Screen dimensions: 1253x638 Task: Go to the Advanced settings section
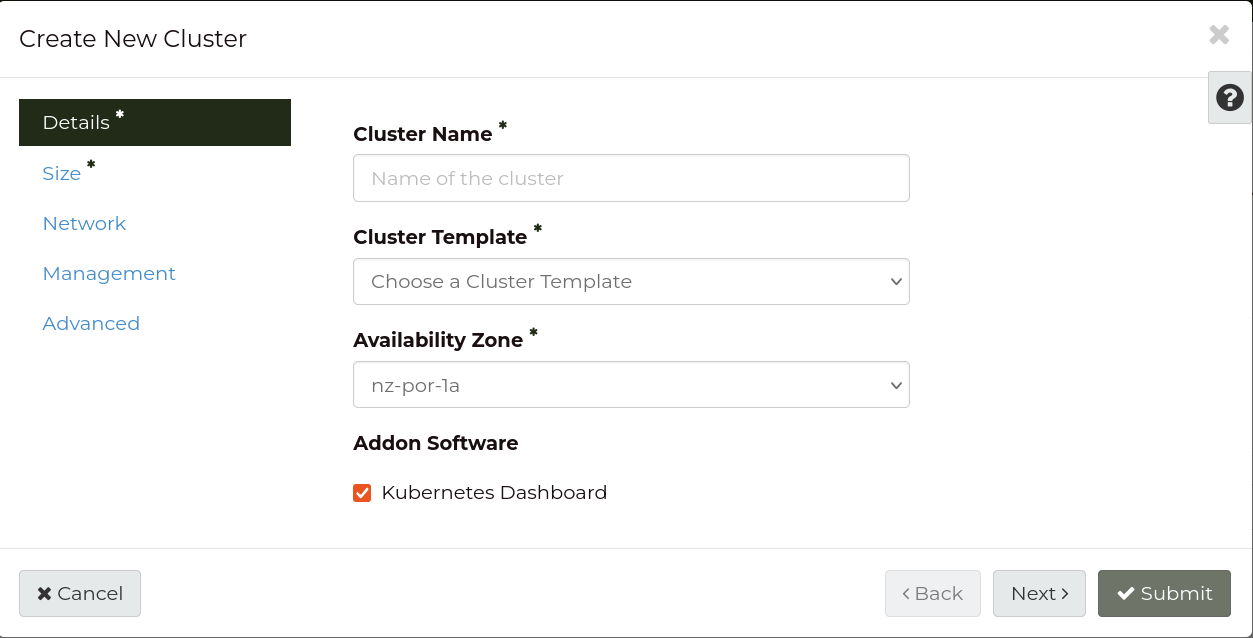(x=91, y=323)
